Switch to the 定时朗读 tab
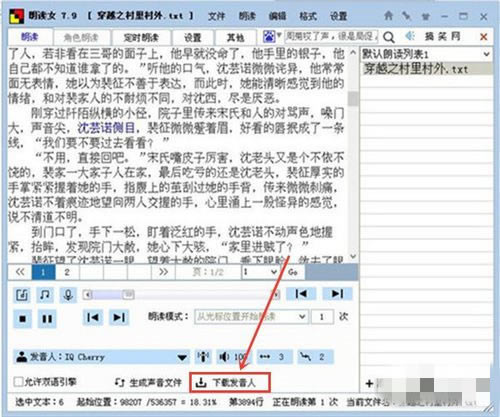This screenshot has width=500, height=417. point(141,37)
